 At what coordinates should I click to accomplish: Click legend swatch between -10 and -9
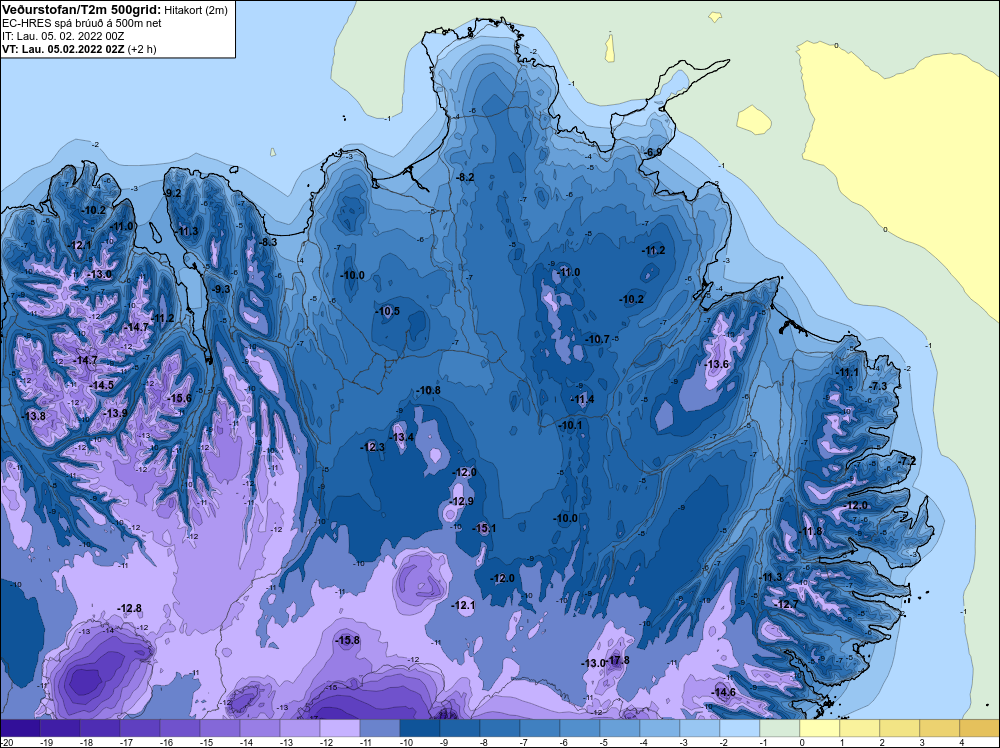420,729
